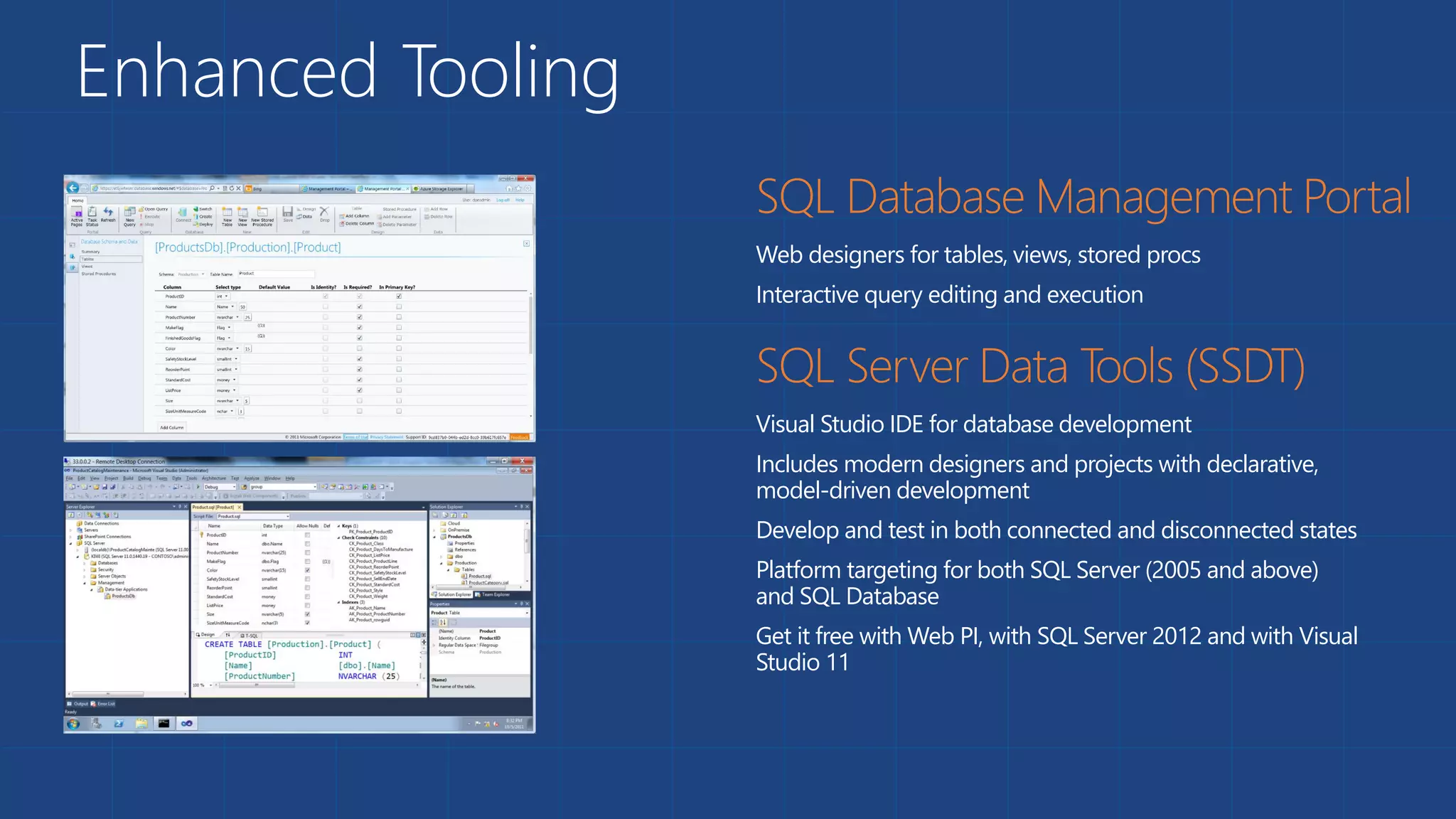Open PowerShell from the remote taskbar
This screenshot has height=819, width=1456.
(x=119, y=724)
